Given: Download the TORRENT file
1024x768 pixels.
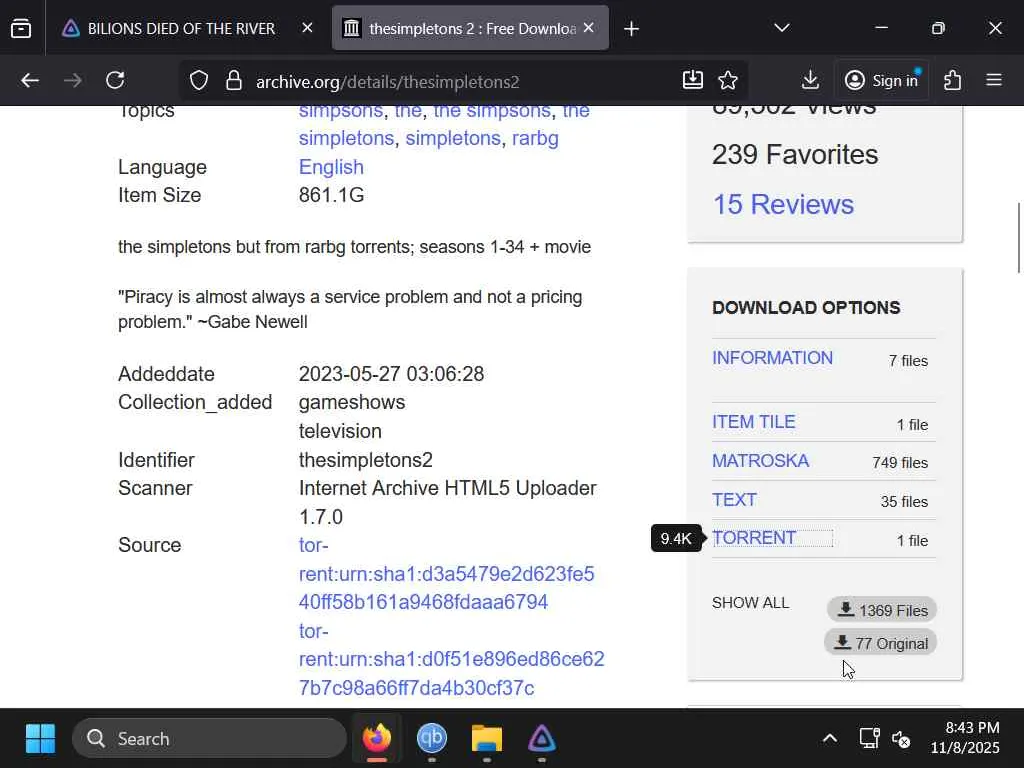Looking at the screenshot, I should [x=754, y=538].
